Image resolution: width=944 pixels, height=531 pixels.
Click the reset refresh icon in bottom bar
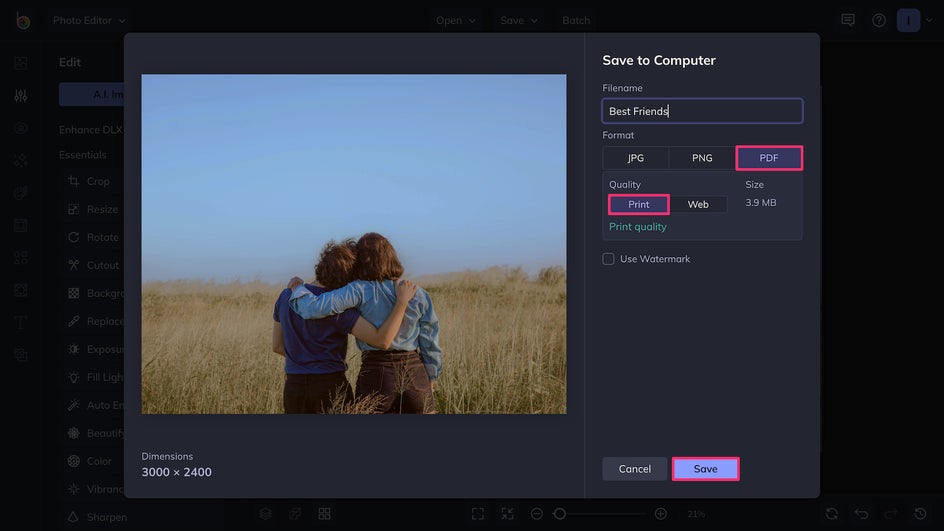[x=832, y=514]
